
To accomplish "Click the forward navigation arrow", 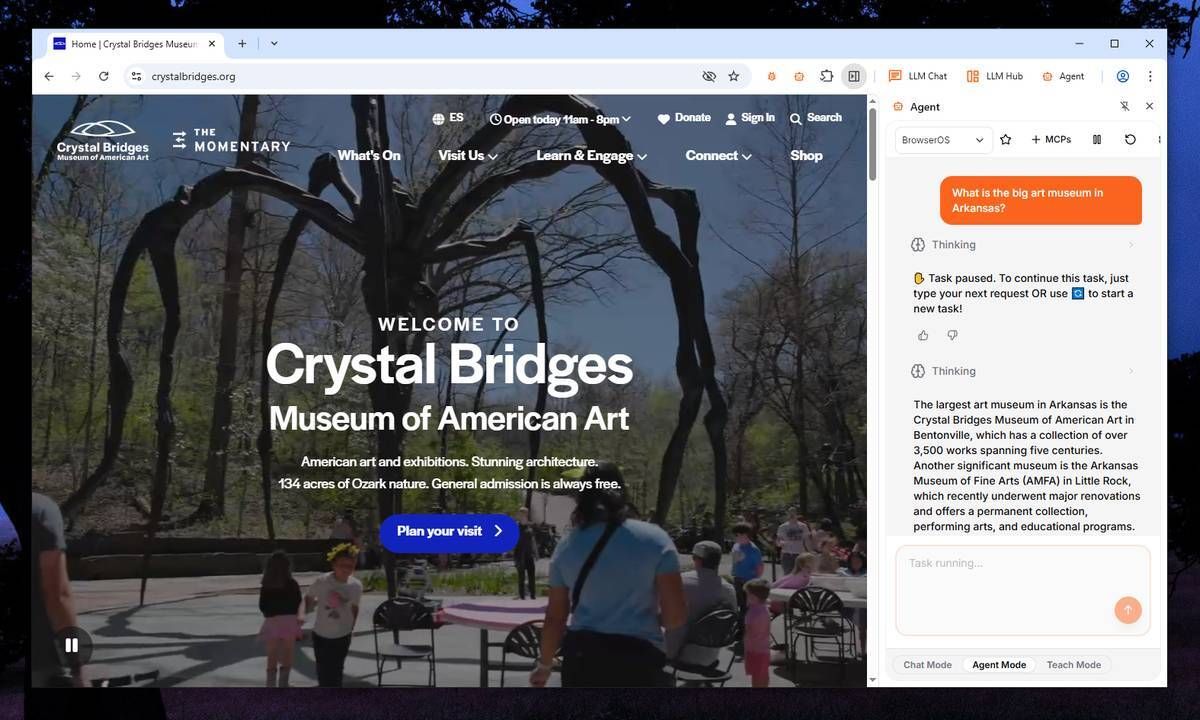I will point(76,76).
